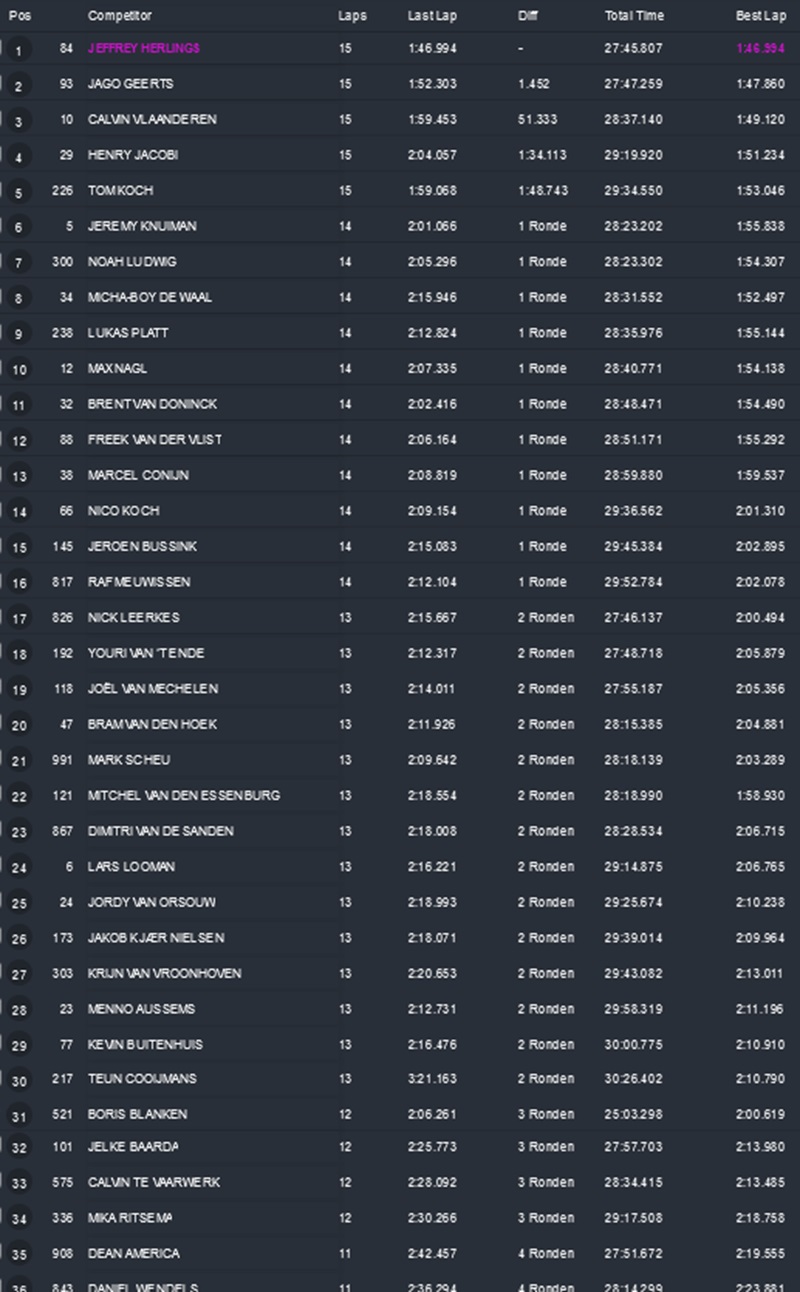Screen dimensions: 800x1292
Task: Click the position 5 circle badge
Action: (x=18, y=192)
